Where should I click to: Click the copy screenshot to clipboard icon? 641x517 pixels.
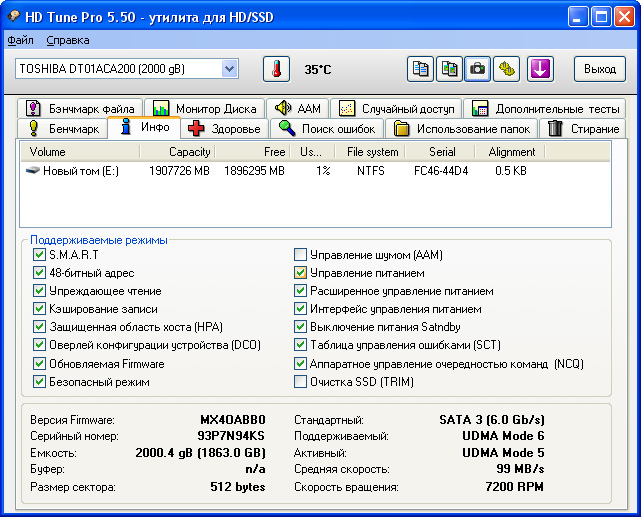point(449,69)
